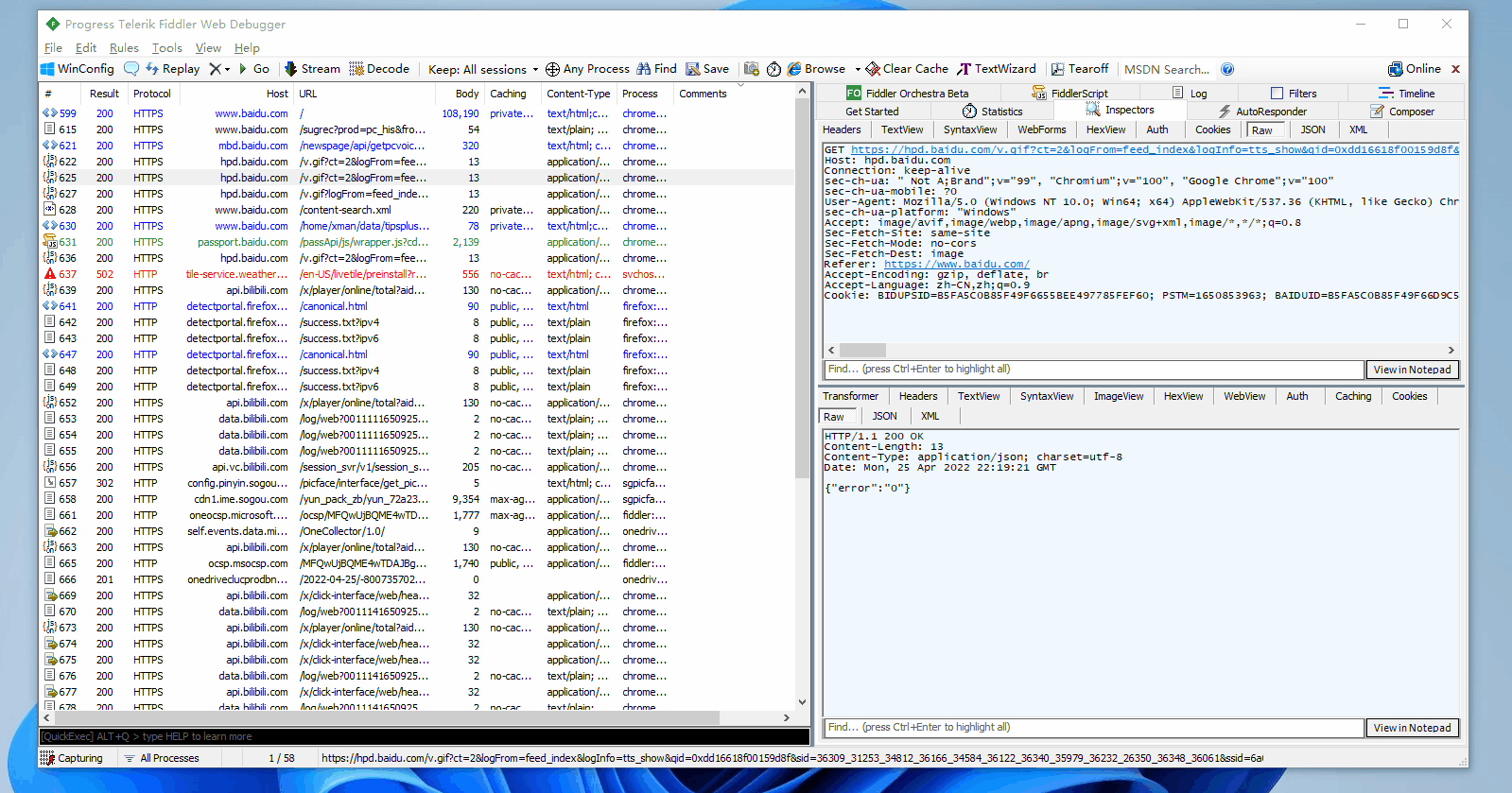Image resolution: width=1512 pixels, height=793 pixels.
Task: Select session 631 passport.baidu.com
Action: coord(417,242)
